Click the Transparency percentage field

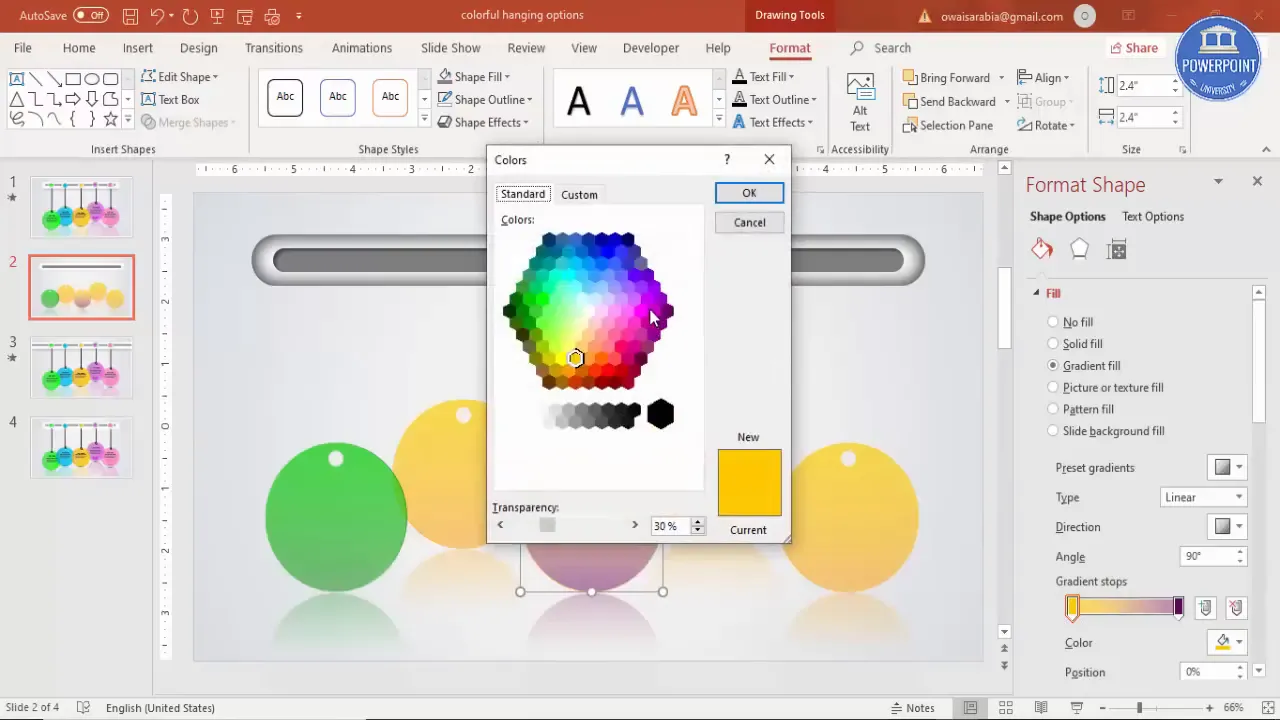(669, 526)
